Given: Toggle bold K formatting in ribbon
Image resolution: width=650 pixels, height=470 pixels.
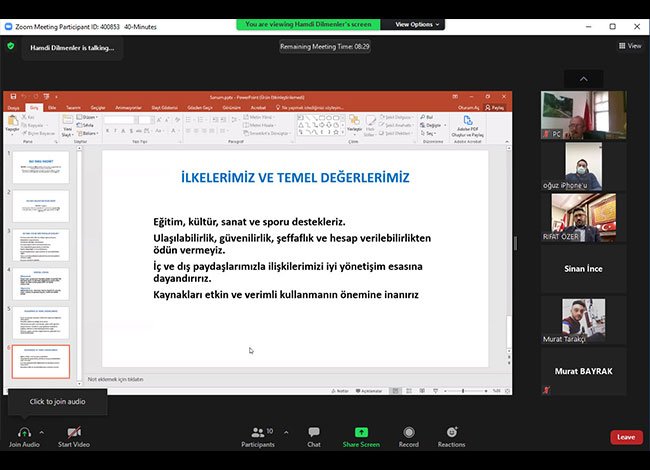Looking at the screenshot, I should pos(107,131).
